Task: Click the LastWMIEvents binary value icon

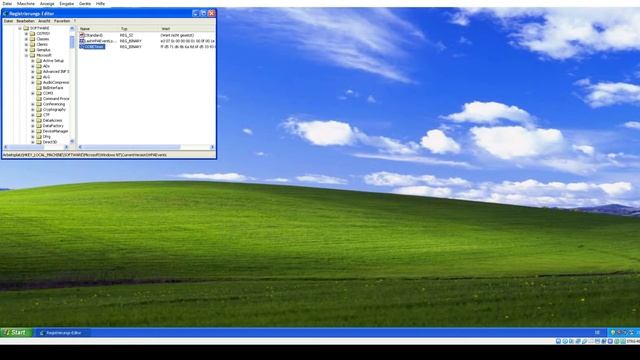Action: point(82,41)
